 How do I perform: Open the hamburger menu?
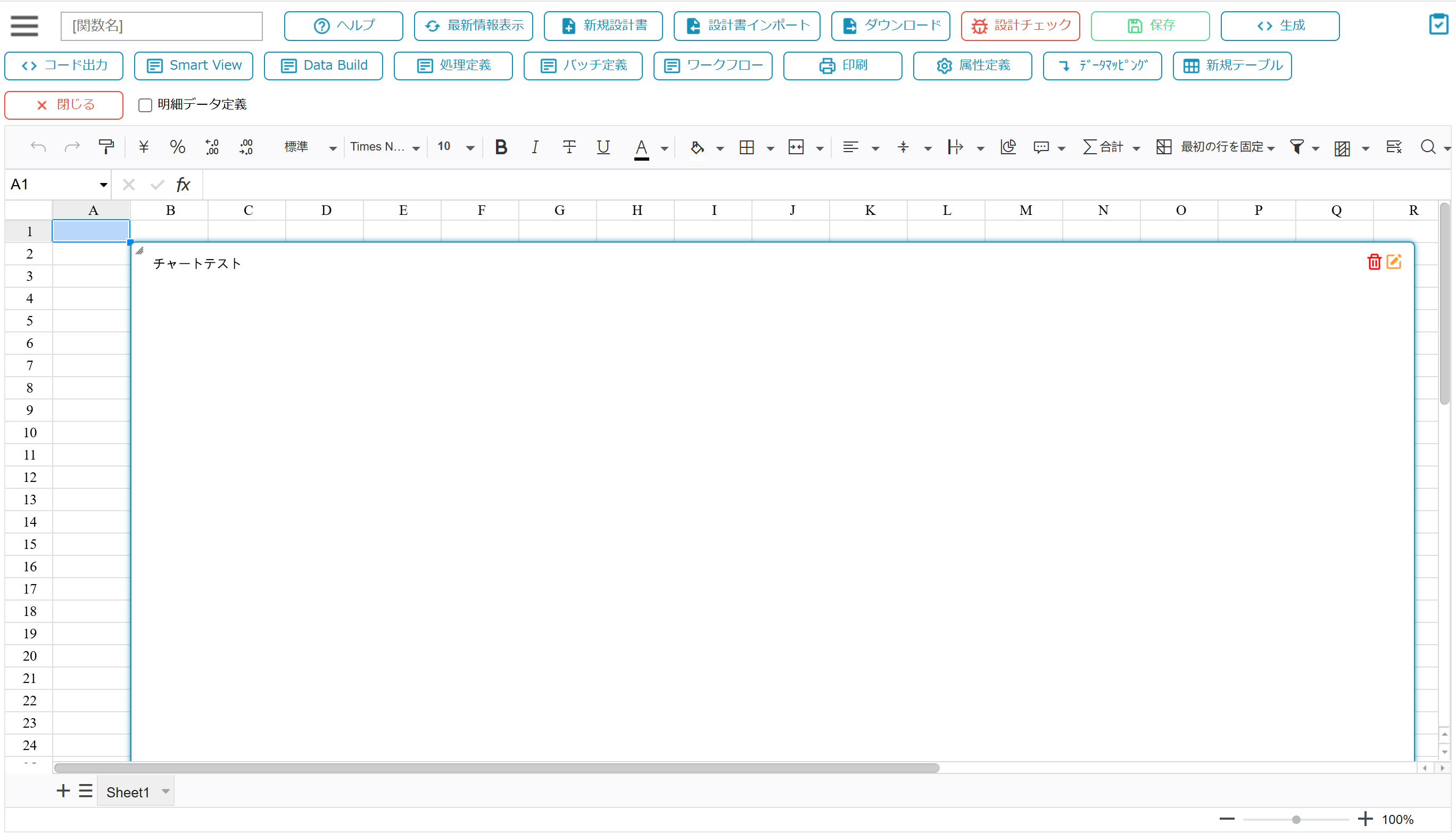[24, 26]
